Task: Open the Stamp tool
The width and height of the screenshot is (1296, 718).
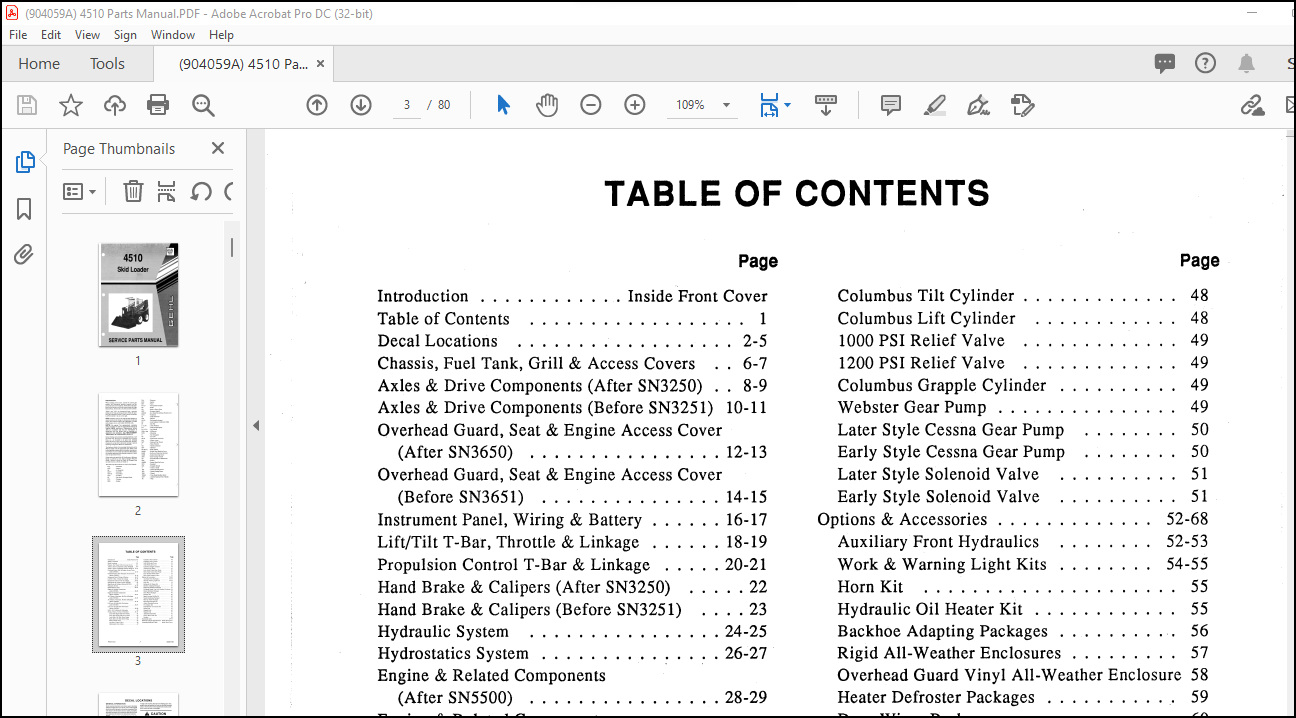Action: [x=1022, y=105]
